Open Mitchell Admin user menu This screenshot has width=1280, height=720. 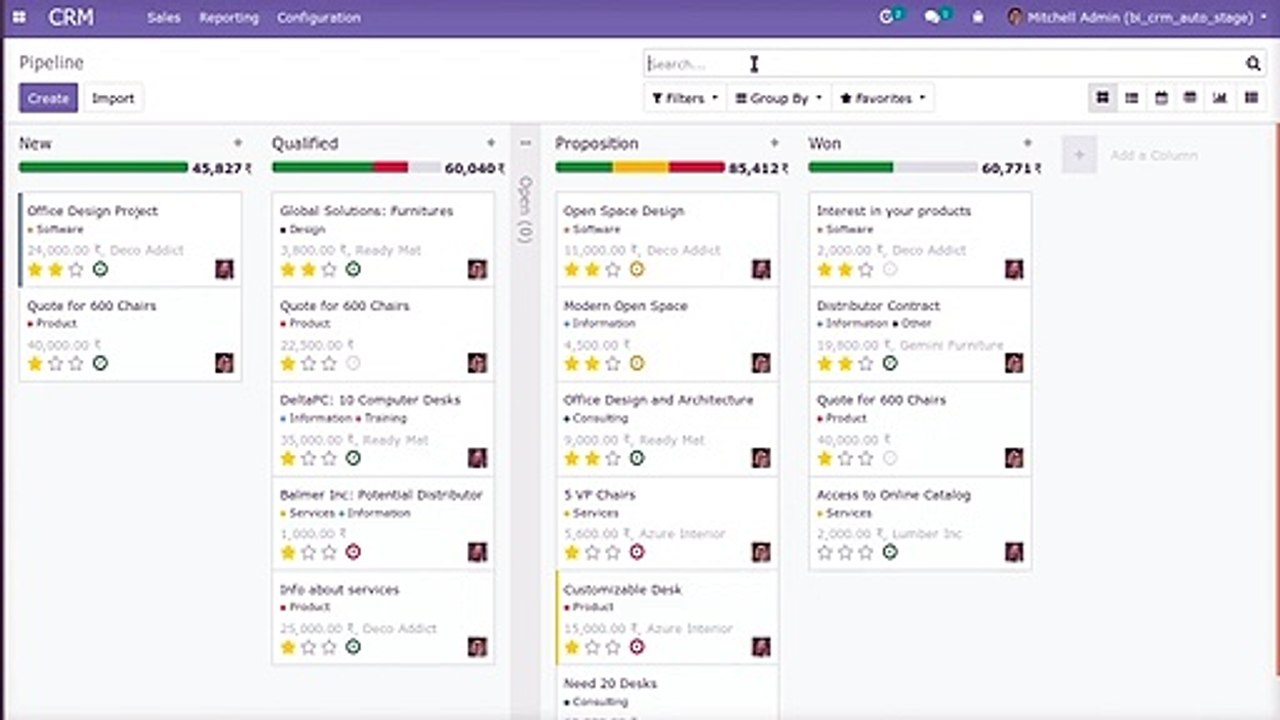point(1135,17)
